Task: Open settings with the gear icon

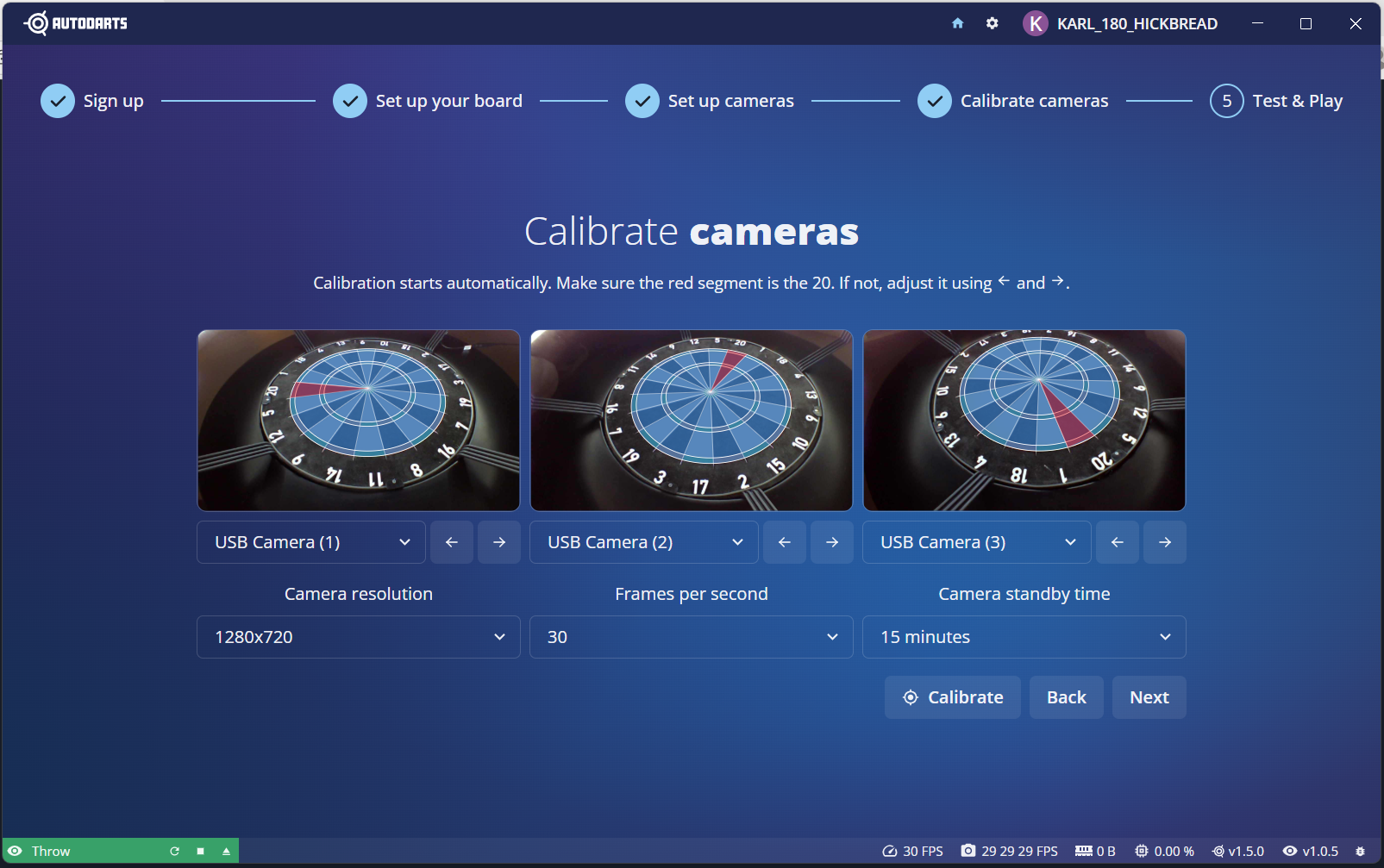Action: click(993, 23)
